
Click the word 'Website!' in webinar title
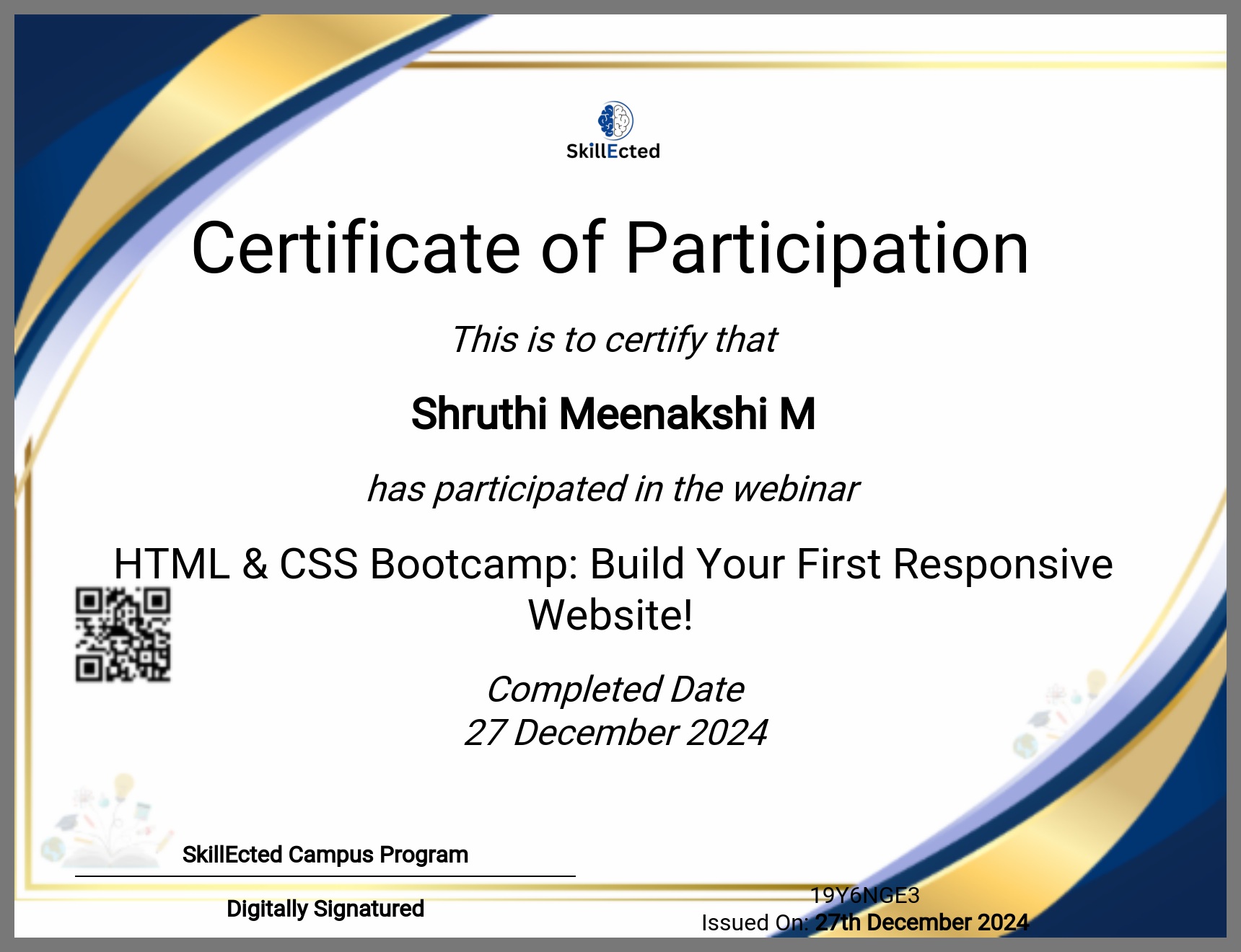point(610,615)
